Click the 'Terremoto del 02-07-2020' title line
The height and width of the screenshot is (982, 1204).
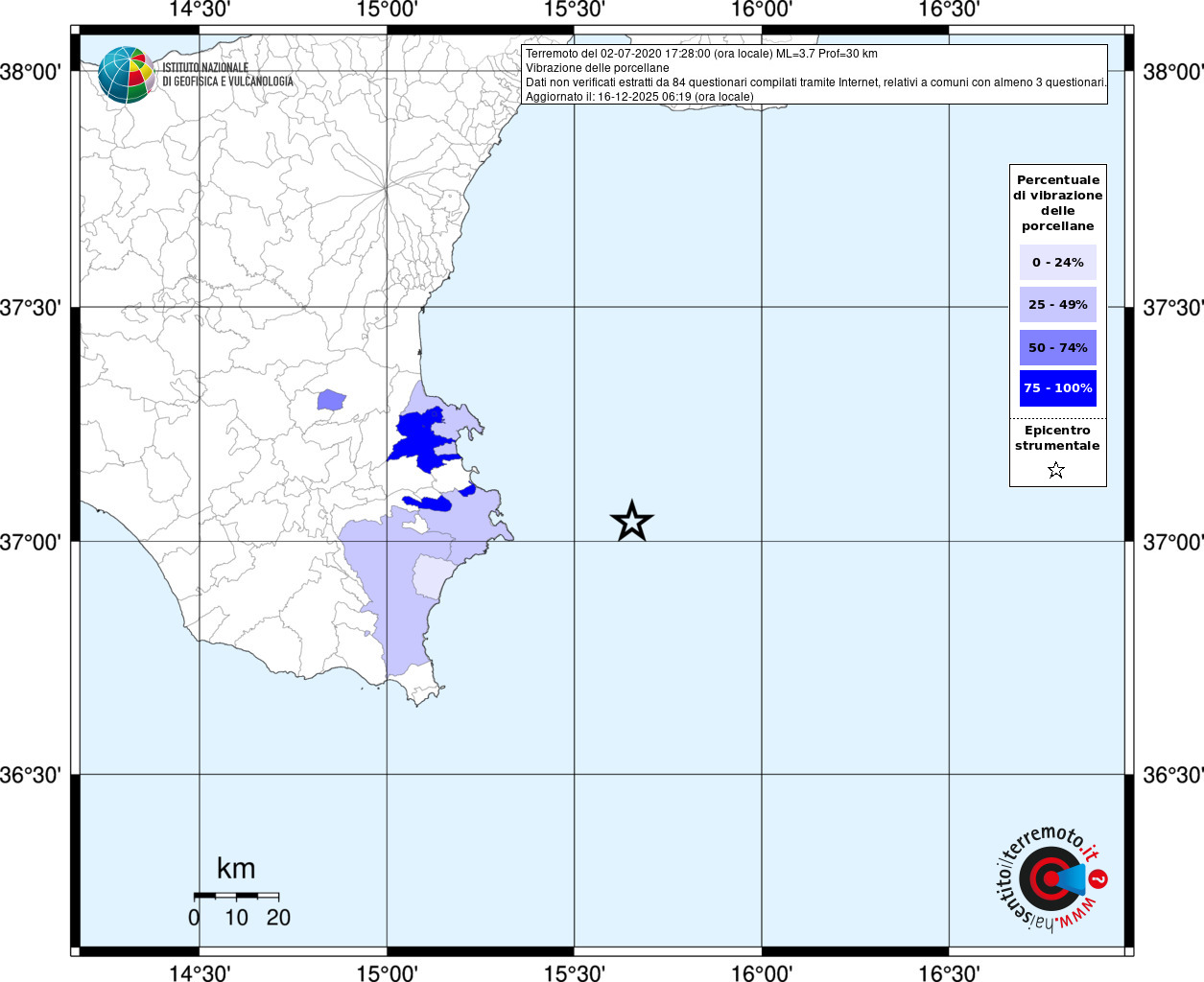[x=701, y=54]
